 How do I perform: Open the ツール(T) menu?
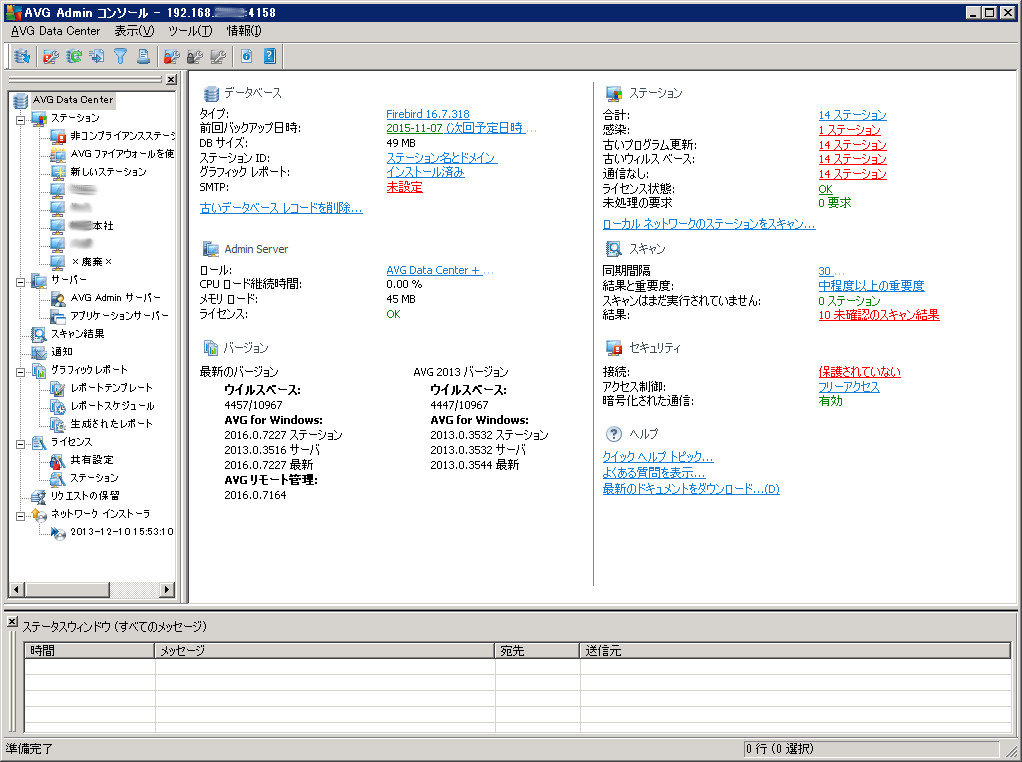pyautogui.click(x=190, y=31)
